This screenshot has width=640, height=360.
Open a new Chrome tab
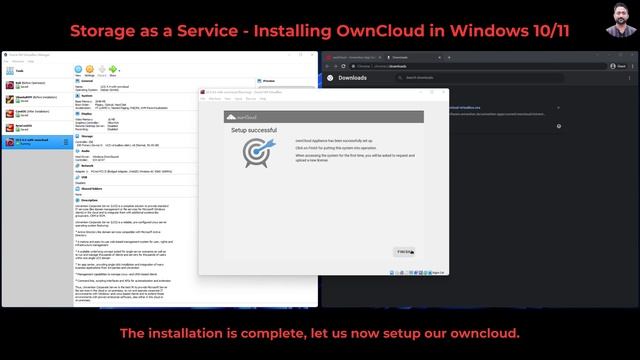(x=449, y=58)
